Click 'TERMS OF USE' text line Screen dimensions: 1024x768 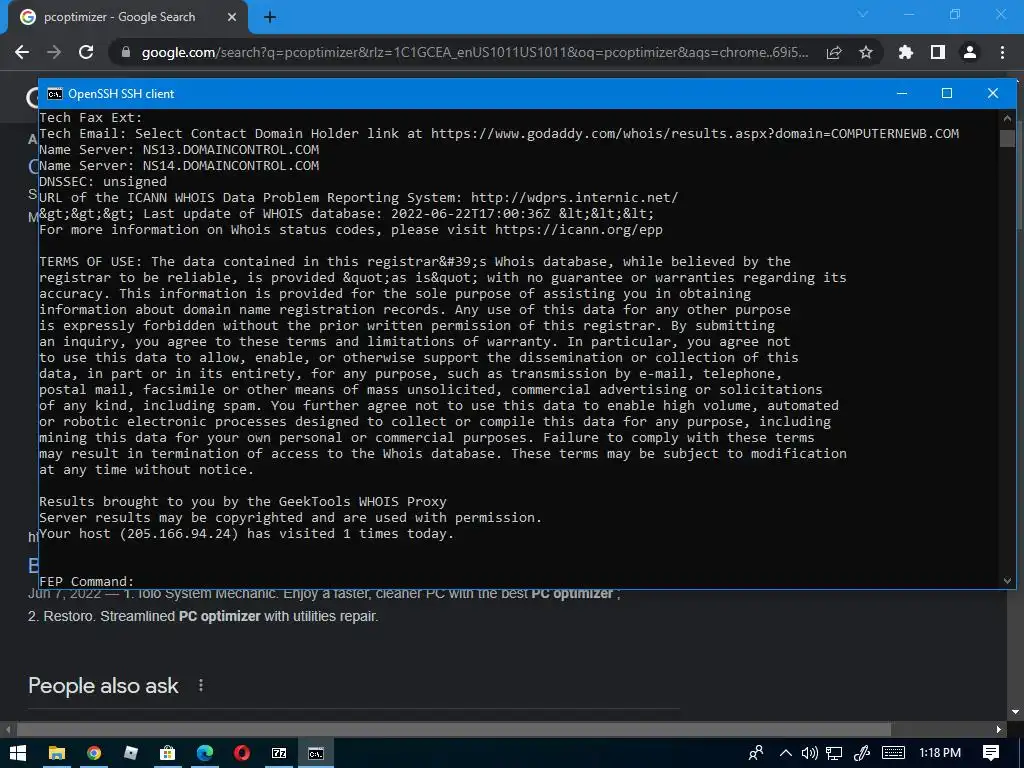(415, 261)
